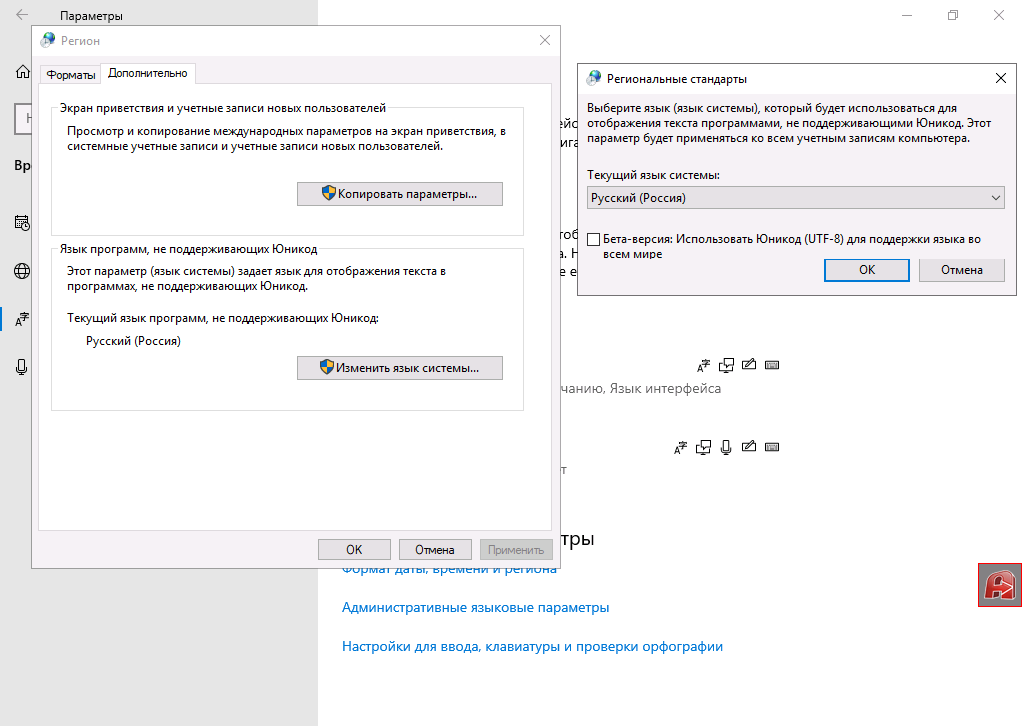Open Date & time via calendar clock icon
The image size is (1022, 726).
pos(21,222)
